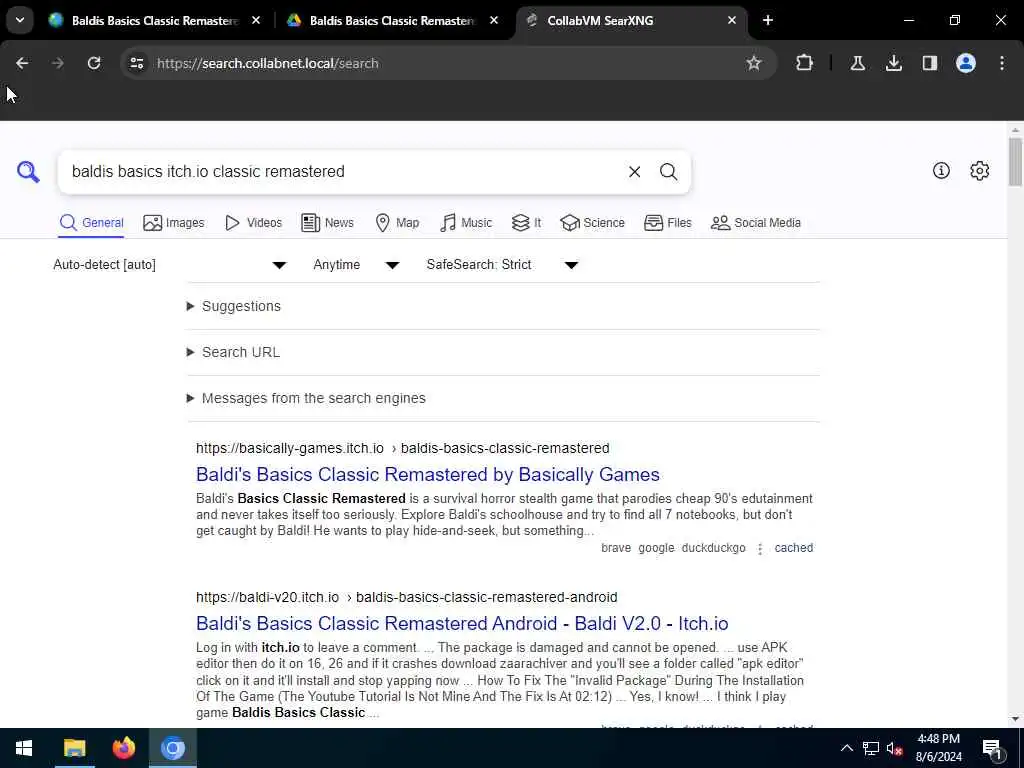Open Baldi's Basics Classic Remastered by Basically Games

428,474
